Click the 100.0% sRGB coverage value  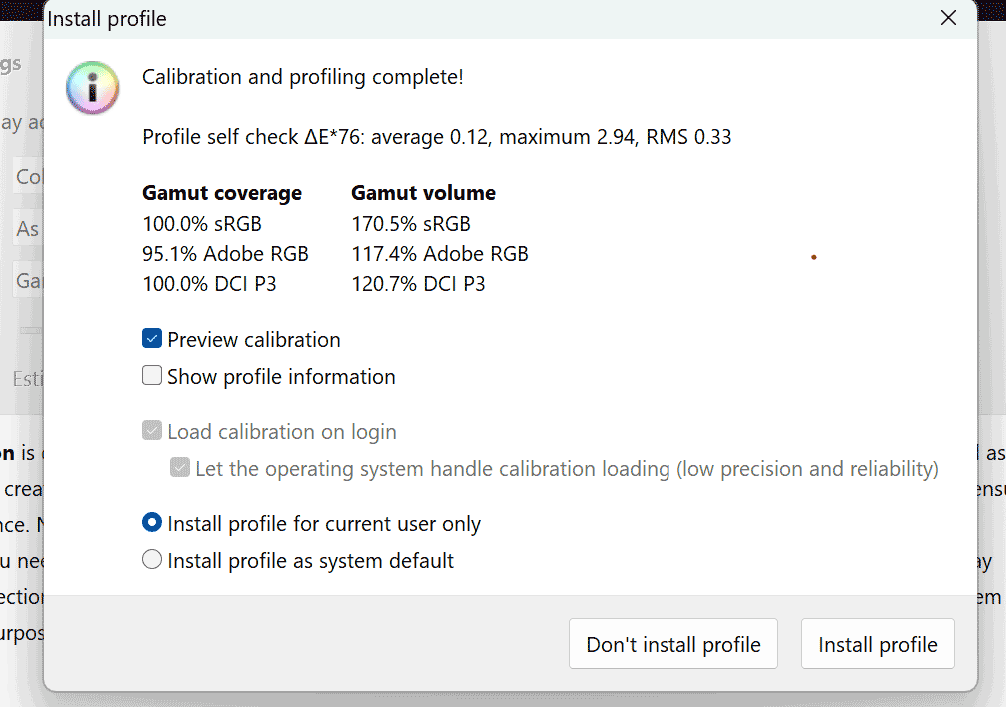[x=202, y=224]
